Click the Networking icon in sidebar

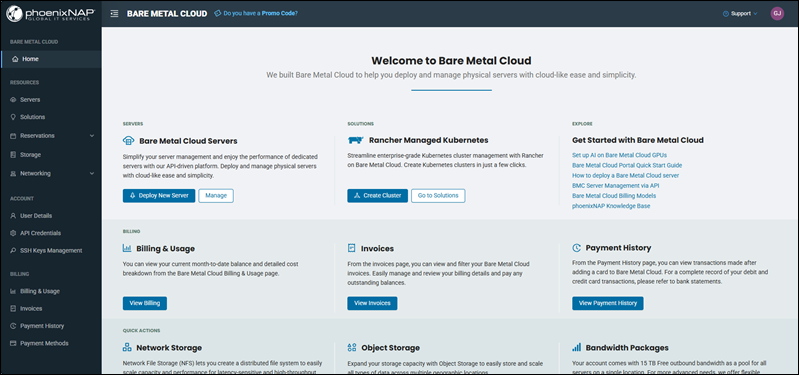(13, 174)
